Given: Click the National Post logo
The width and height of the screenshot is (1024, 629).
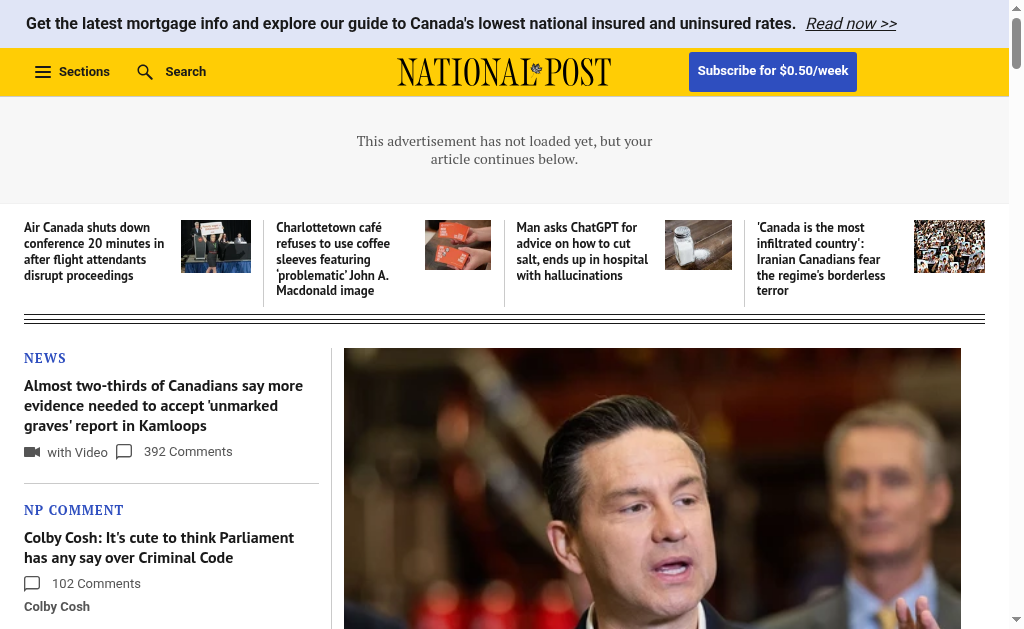Looking at the screenshot, I should 504,72.
